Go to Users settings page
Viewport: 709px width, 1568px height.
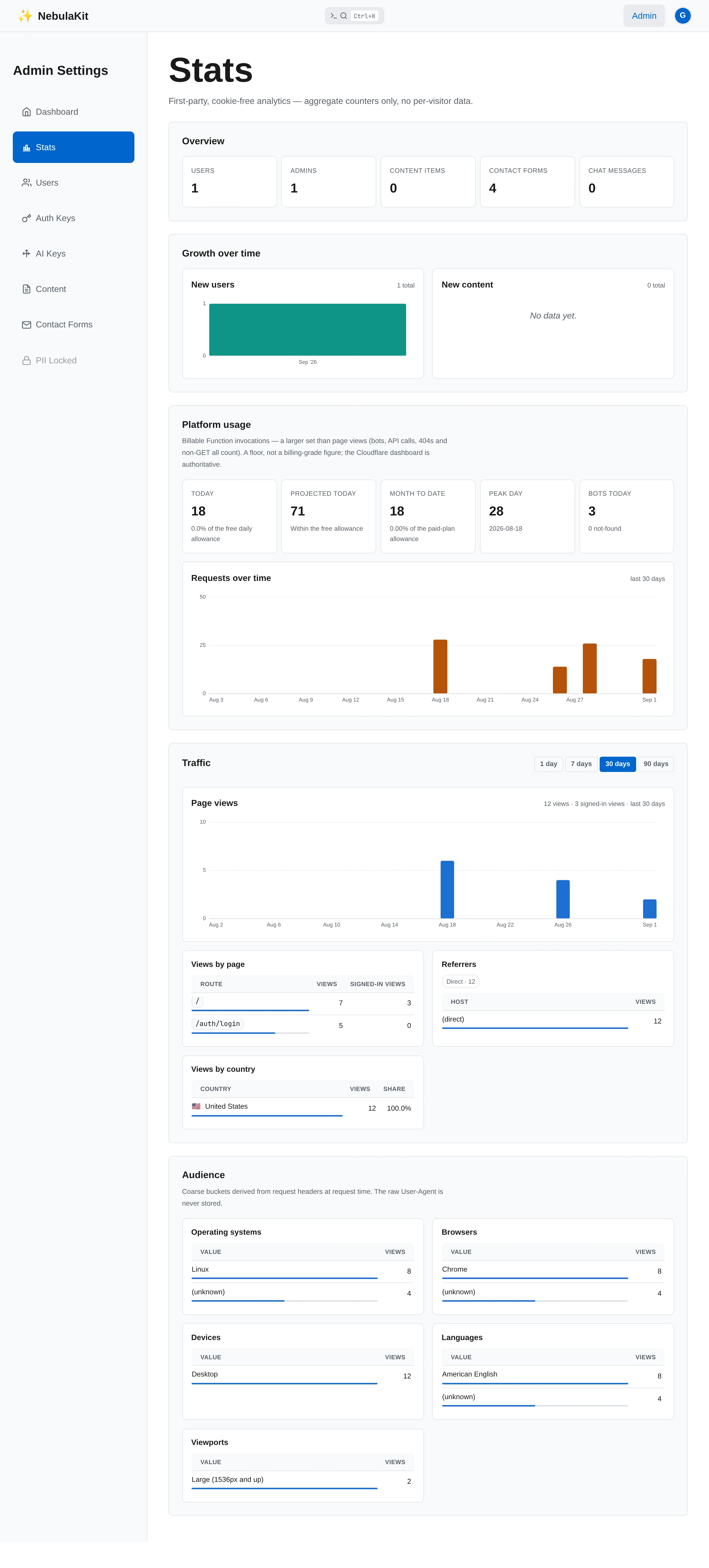(x=74, y=183)
